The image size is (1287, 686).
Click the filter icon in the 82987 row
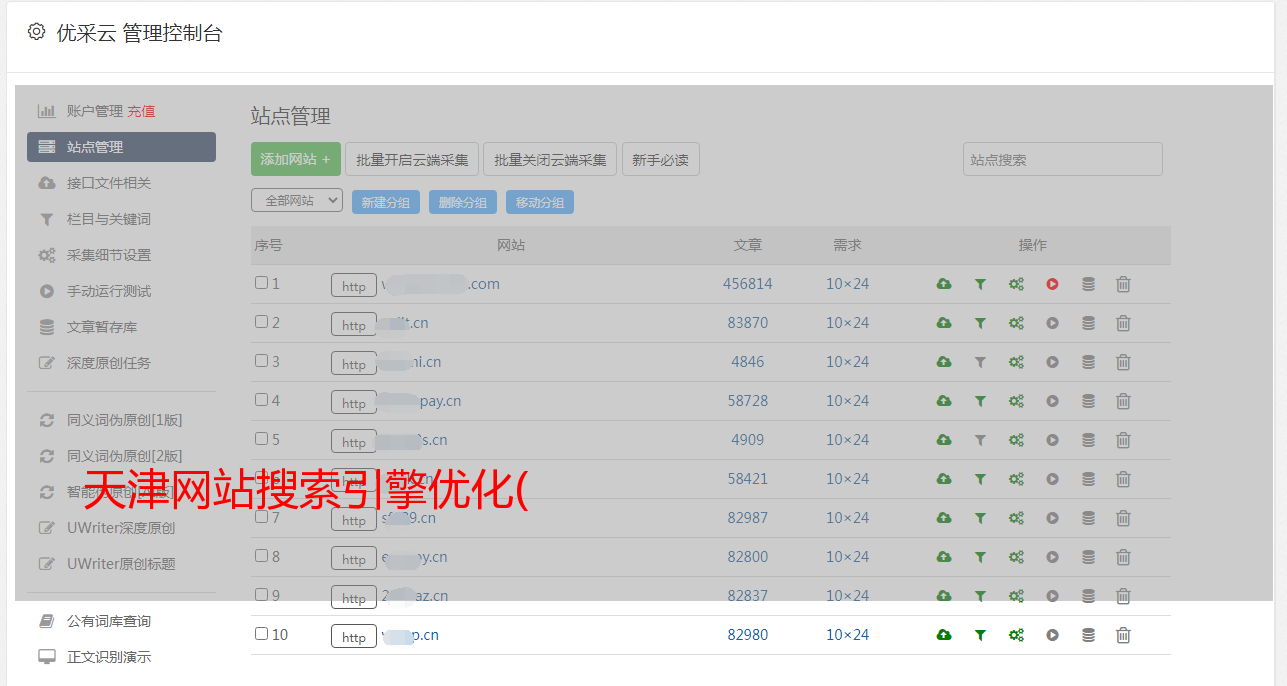980,518
